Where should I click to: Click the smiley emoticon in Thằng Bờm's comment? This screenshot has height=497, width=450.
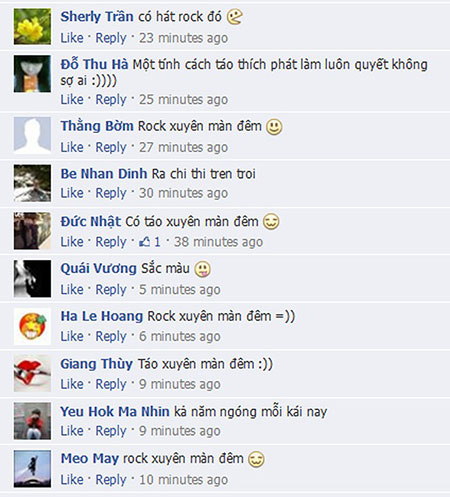tap(274, 127)
